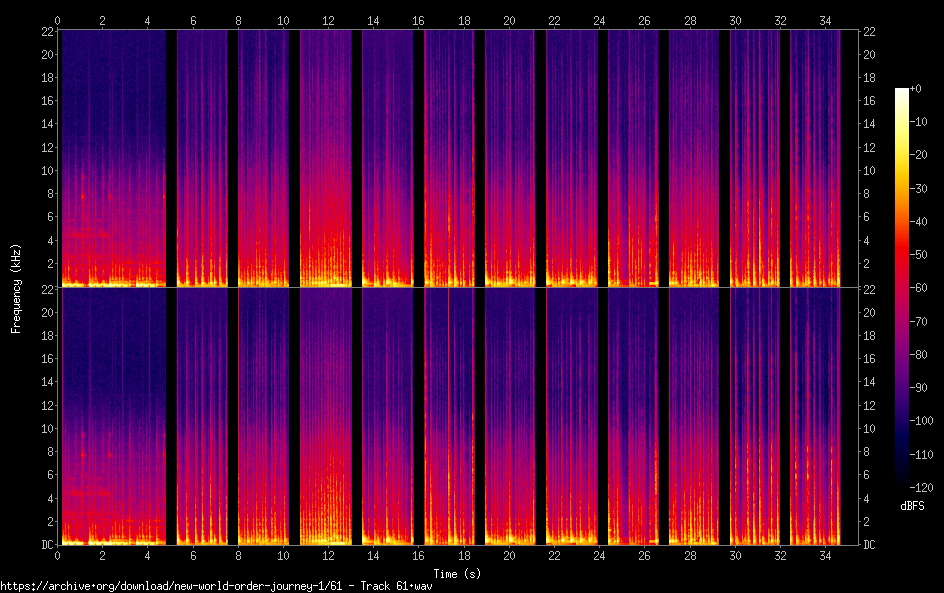The width and height of the screenshot is (944, 593).
Task: Jump to the 34 second mark on the bottom time axis
Action: [825, 555]
